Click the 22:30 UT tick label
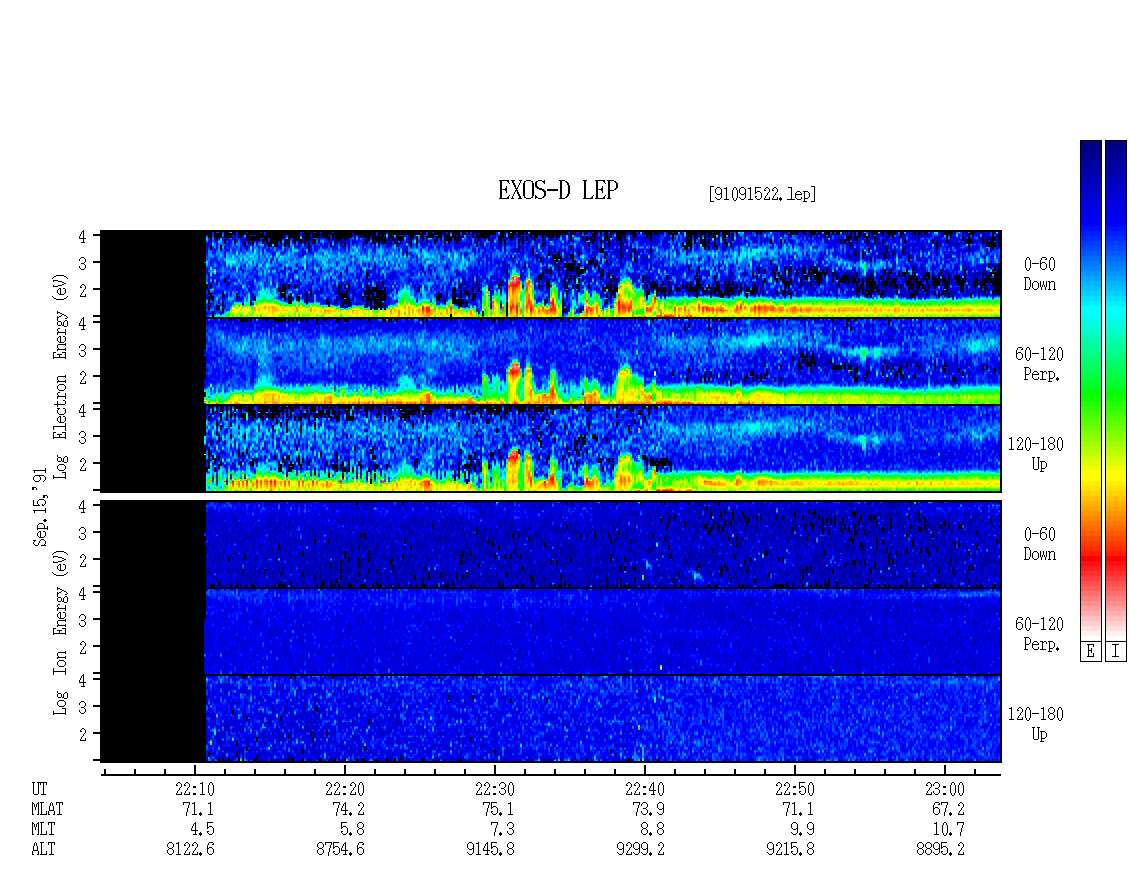The height and width of the screenshot is (875, 1130). [494, 789]
